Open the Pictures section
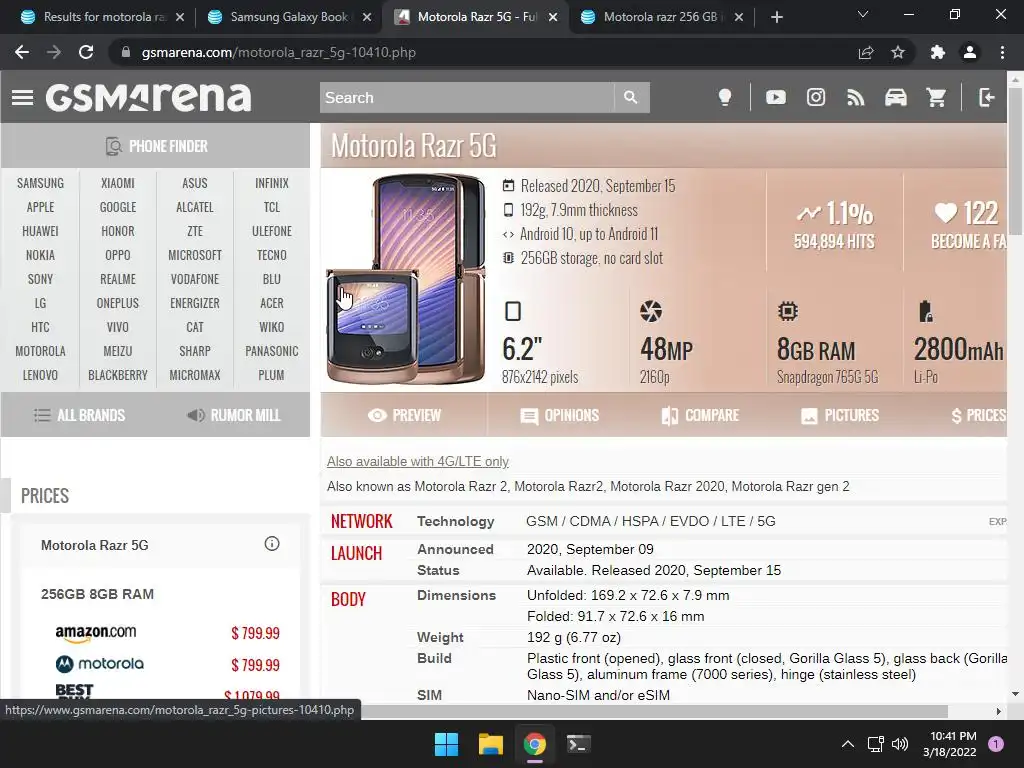The height and width of the screenshot is (768, 1024). point(840,415)
